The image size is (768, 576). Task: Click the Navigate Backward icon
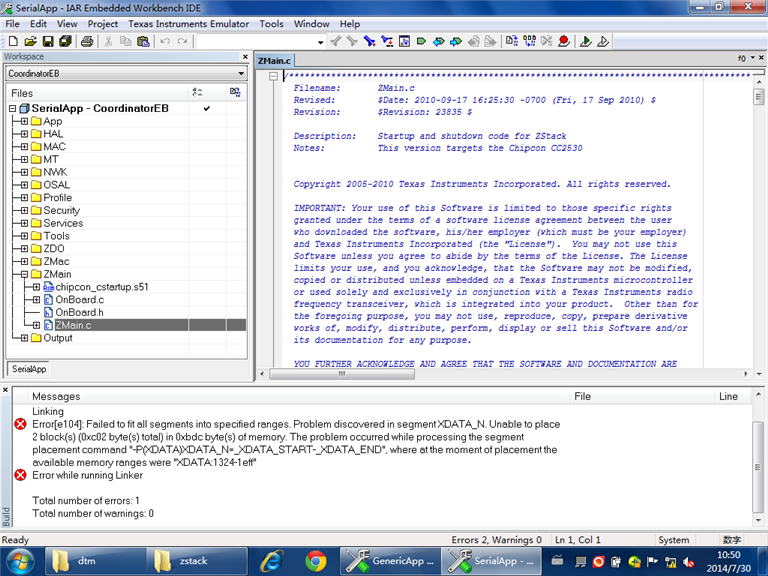tap(473, 42)
